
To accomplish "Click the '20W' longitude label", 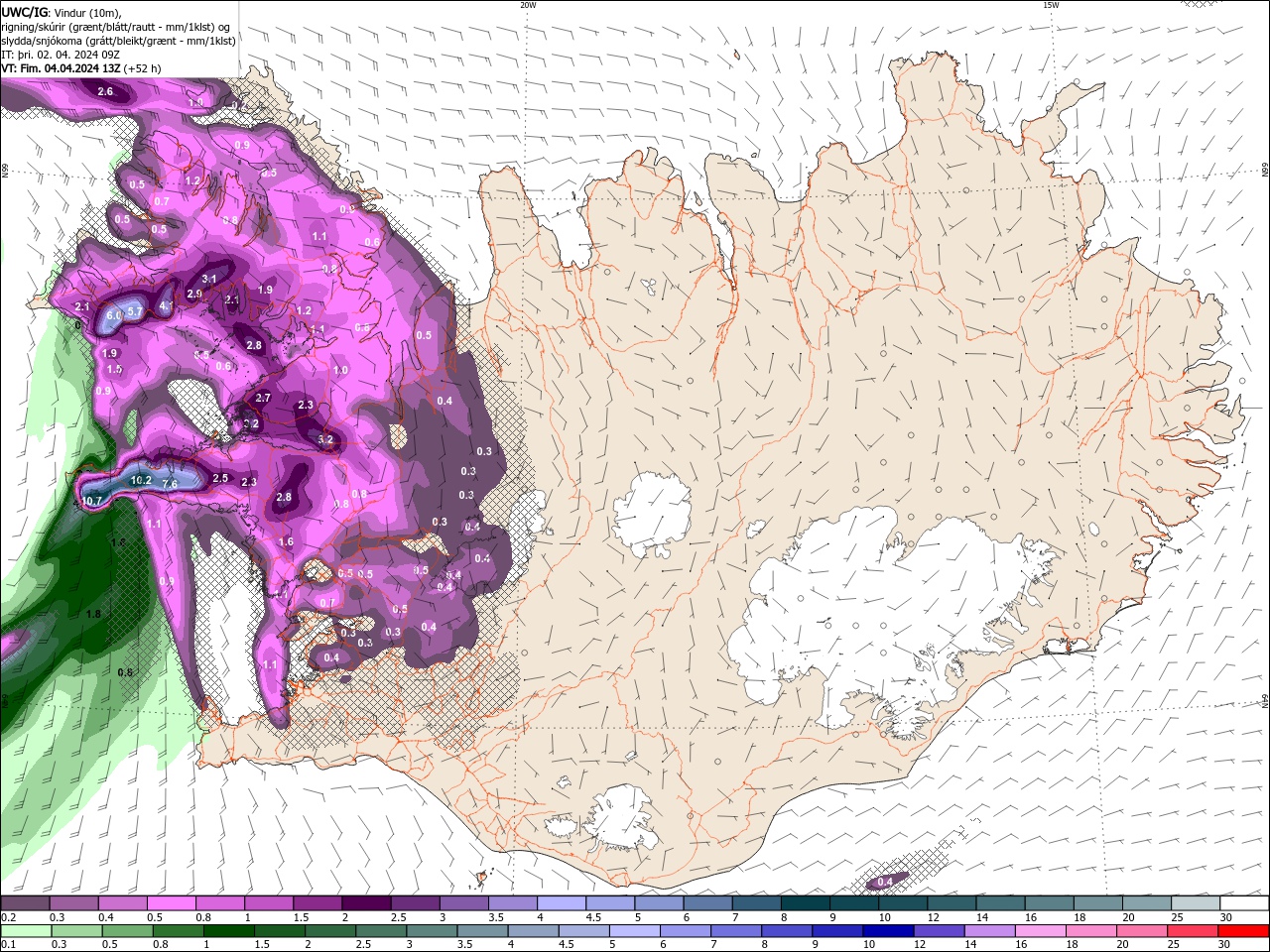I will coord(528,5).
